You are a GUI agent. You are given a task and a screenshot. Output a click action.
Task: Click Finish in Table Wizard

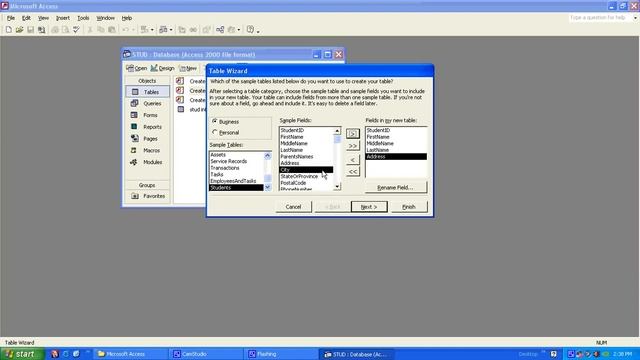(x=409, y=207)
